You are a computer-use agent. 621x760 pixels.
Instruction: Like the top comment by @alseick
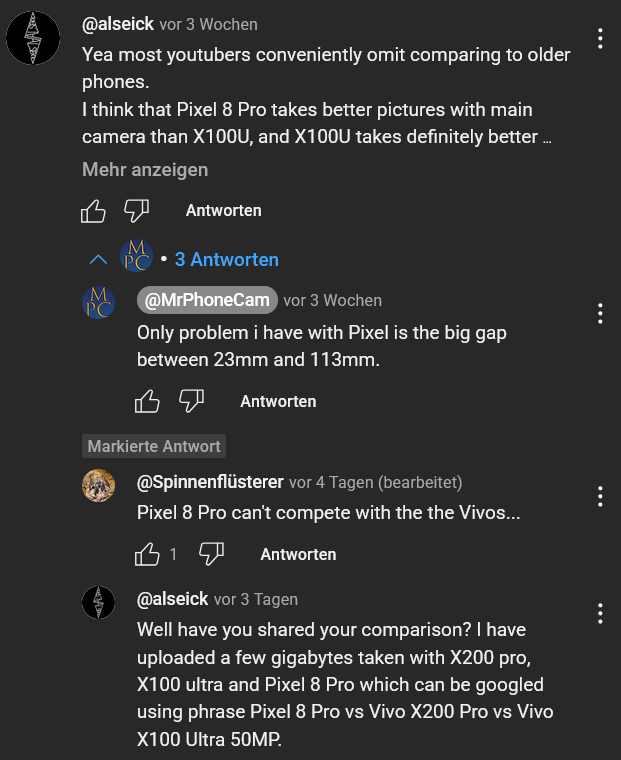coord(93,211)
